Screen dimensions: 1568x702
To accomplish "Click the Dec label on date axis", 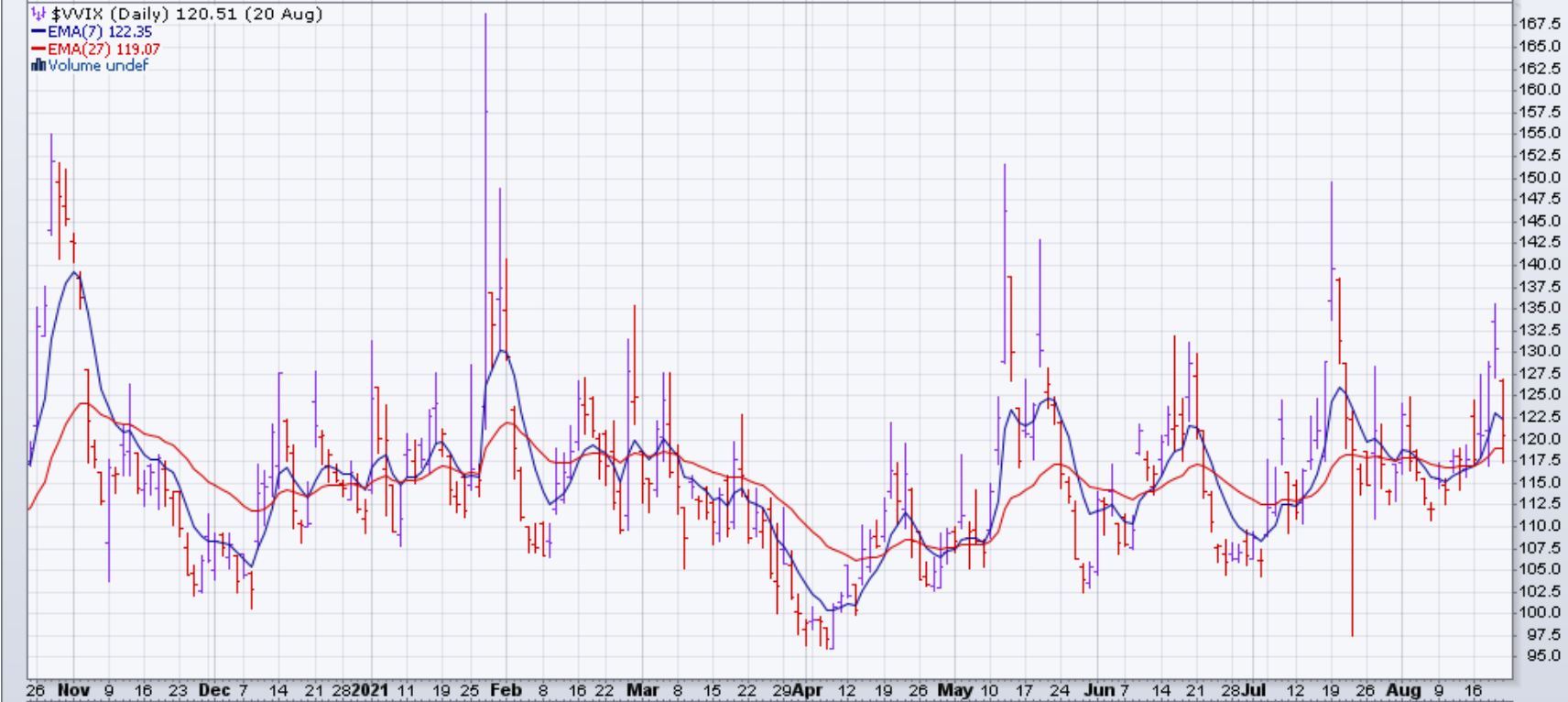I will point(212,690).
